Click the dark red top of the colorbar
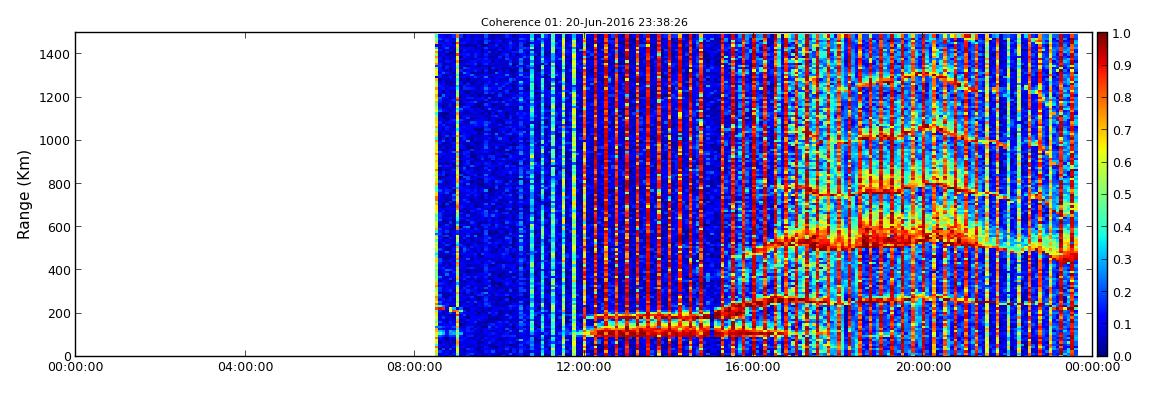The image size is (1150, 407). pos(1102,40)
